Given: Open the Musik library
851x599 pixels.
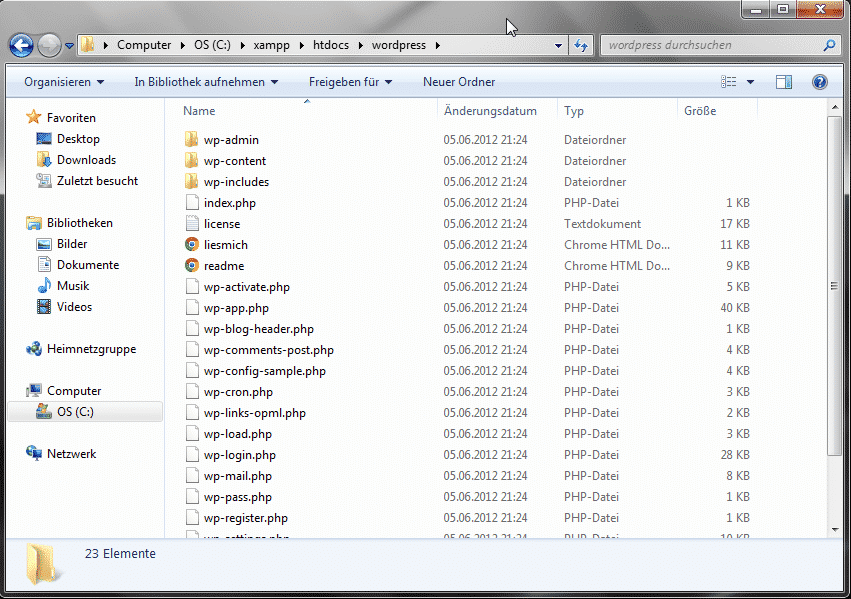Looking at the screenshot, I should pos(73,286).
